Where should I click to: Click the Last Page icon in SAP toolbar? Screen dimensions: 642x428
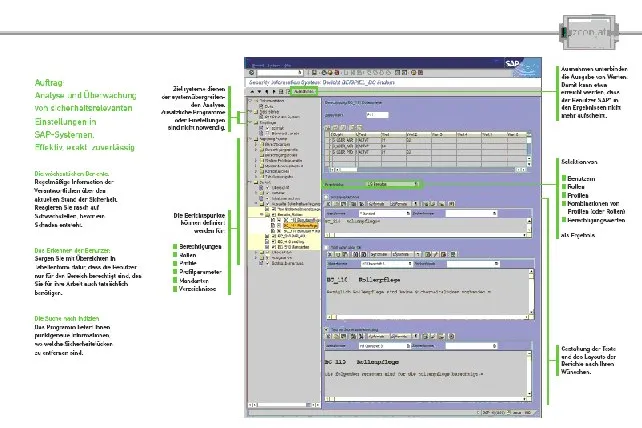389,72
